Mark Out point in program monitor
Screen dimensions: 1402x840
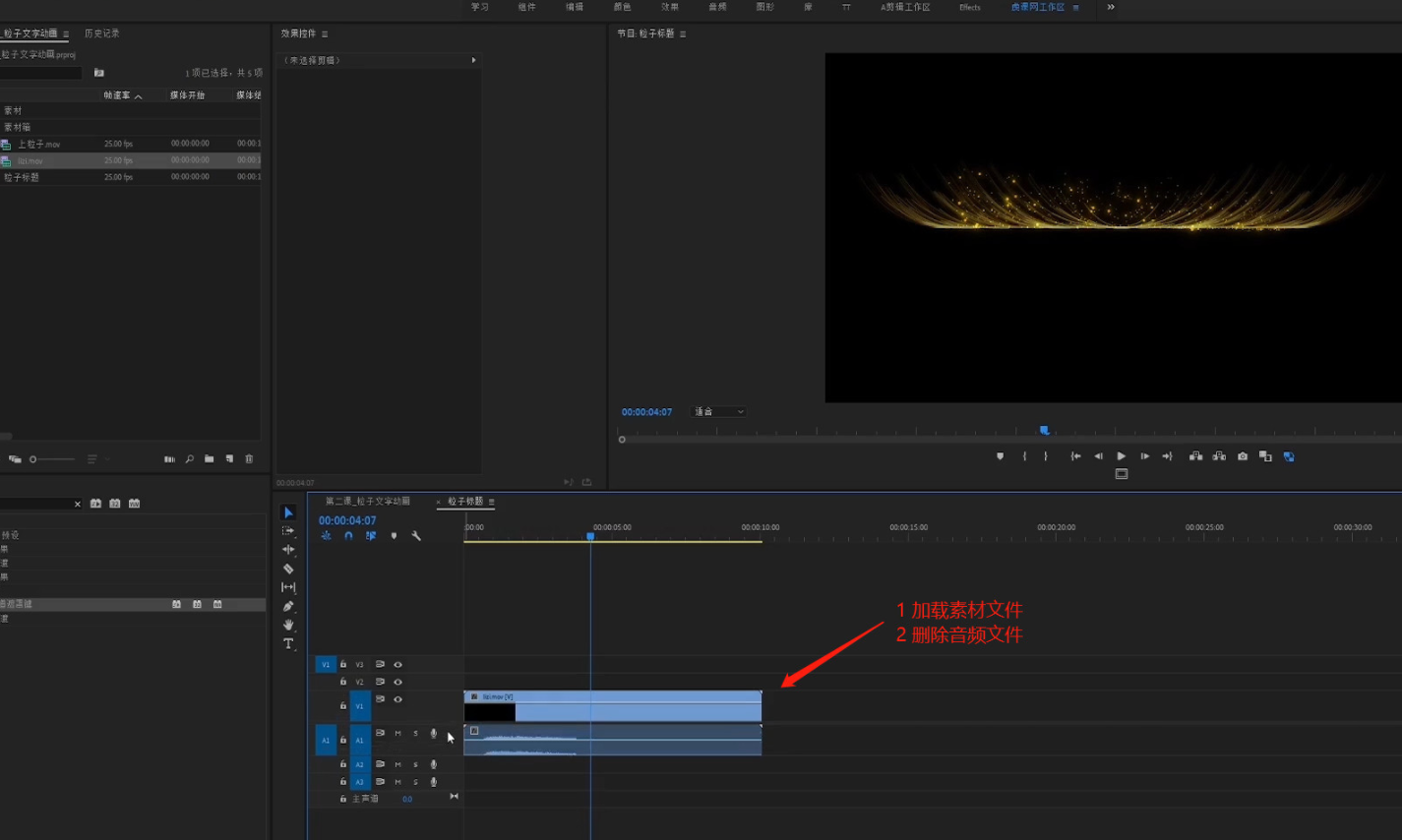[x=1046, y=456]
